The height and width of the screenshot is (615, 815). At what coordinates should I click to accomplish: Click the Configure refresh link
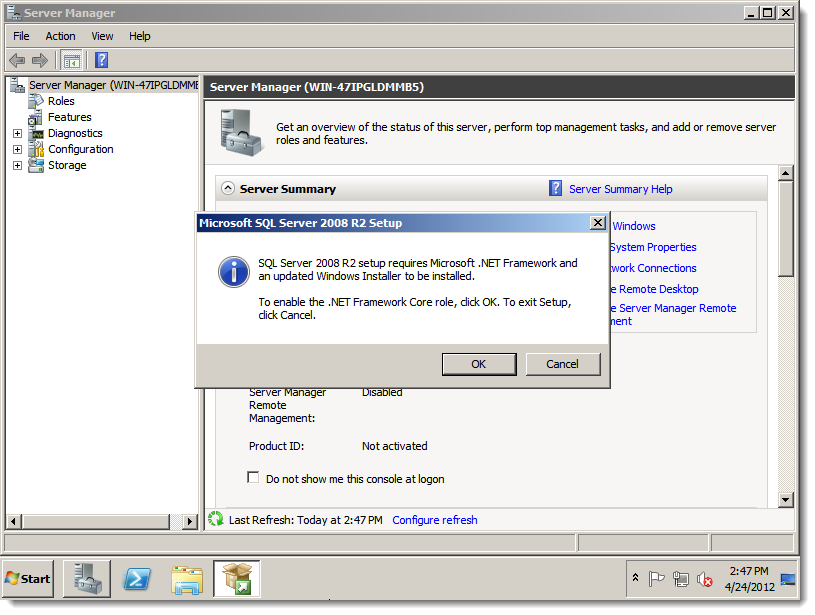click(435, 520)
